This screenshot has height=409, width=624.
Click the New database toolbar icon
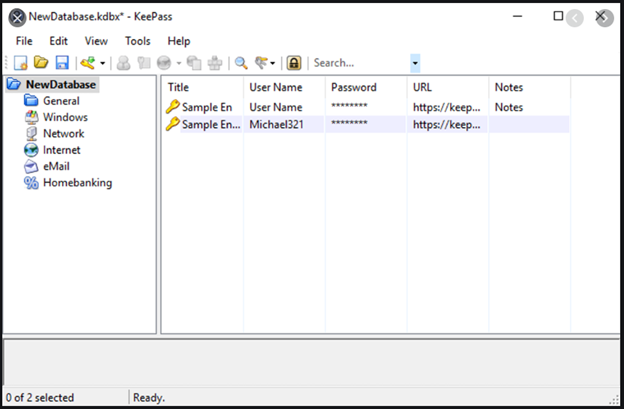click(20, 63)
